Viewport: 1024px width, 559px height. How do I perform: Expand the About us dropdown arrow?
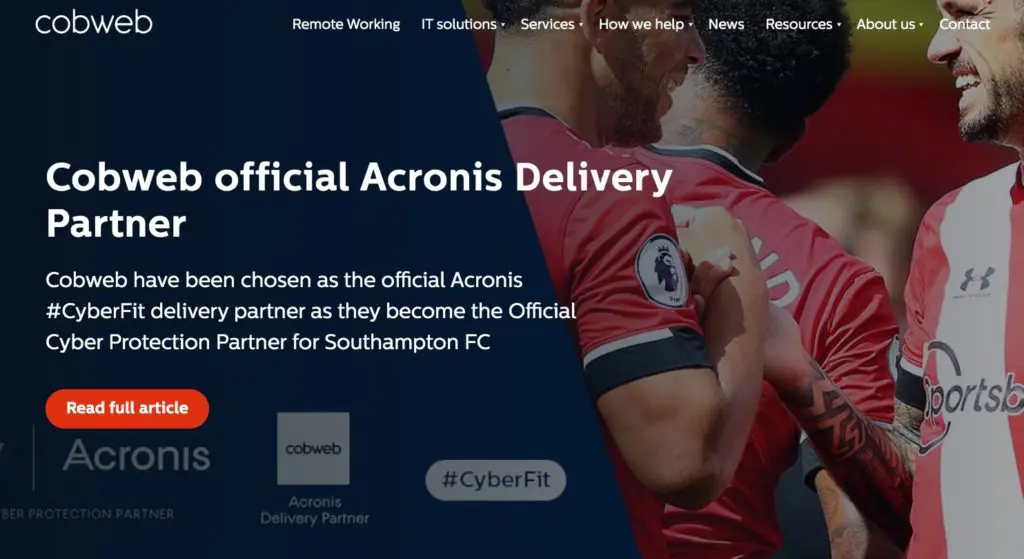(x=921, y=25)
